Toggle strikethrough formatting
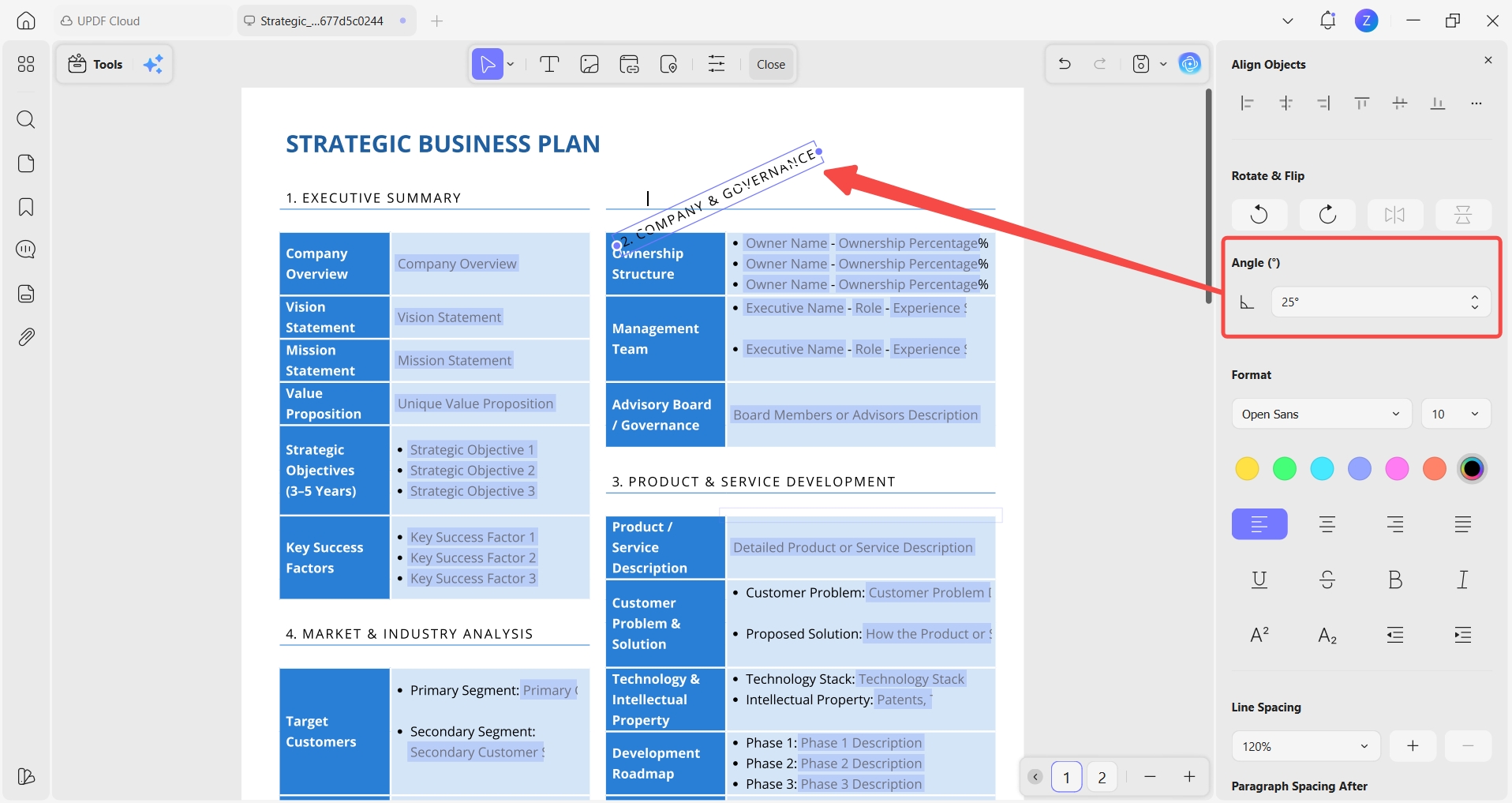Viewport: 1512px width, 803px height. pos(1327,580)
